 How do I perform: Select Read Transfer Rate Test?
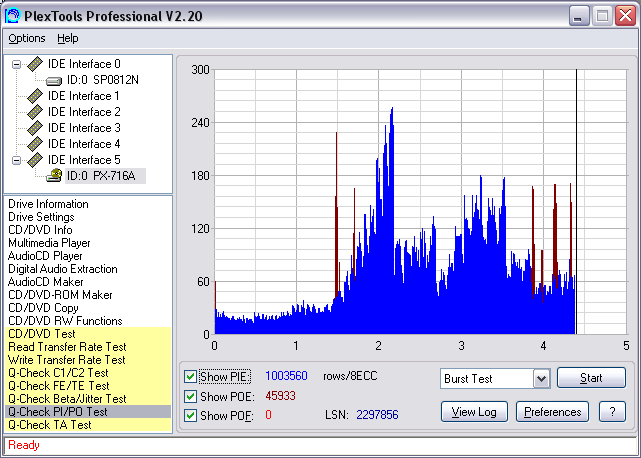tap(88, 347)
